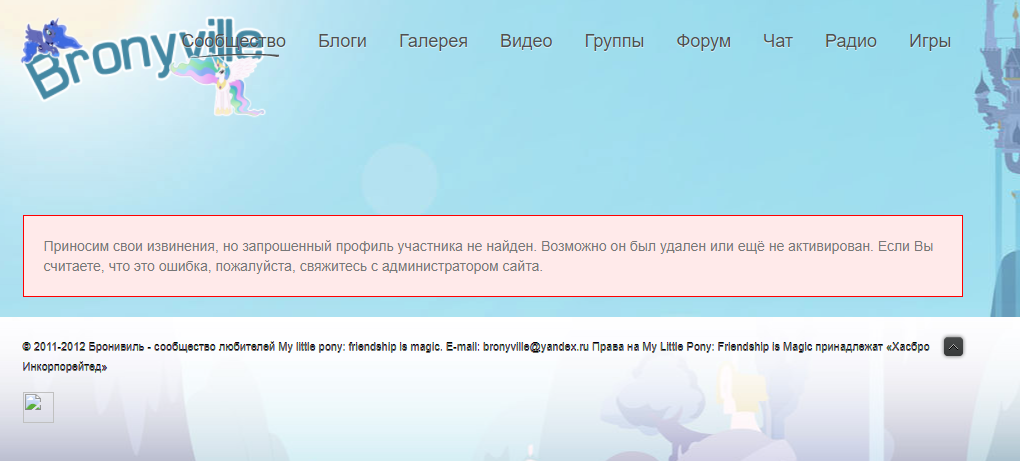Image resolution: width=1020 pixels, height=461 pixels.
Task: Go to the Блоги section
Action: point(342,41)
